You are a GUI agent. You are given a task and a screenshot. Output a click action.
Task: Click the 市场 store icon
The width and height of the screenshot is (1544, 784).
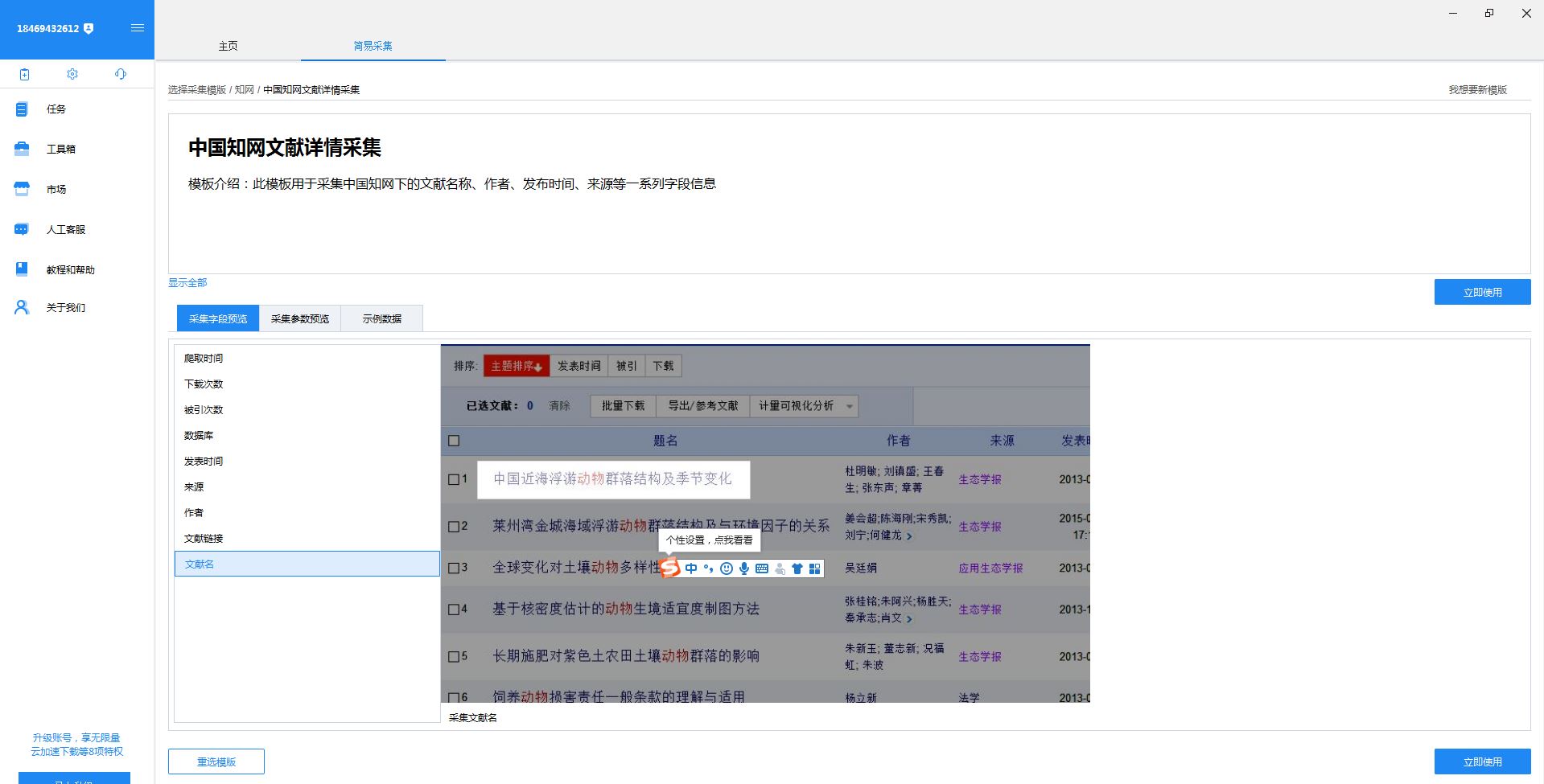pos(22,189)
